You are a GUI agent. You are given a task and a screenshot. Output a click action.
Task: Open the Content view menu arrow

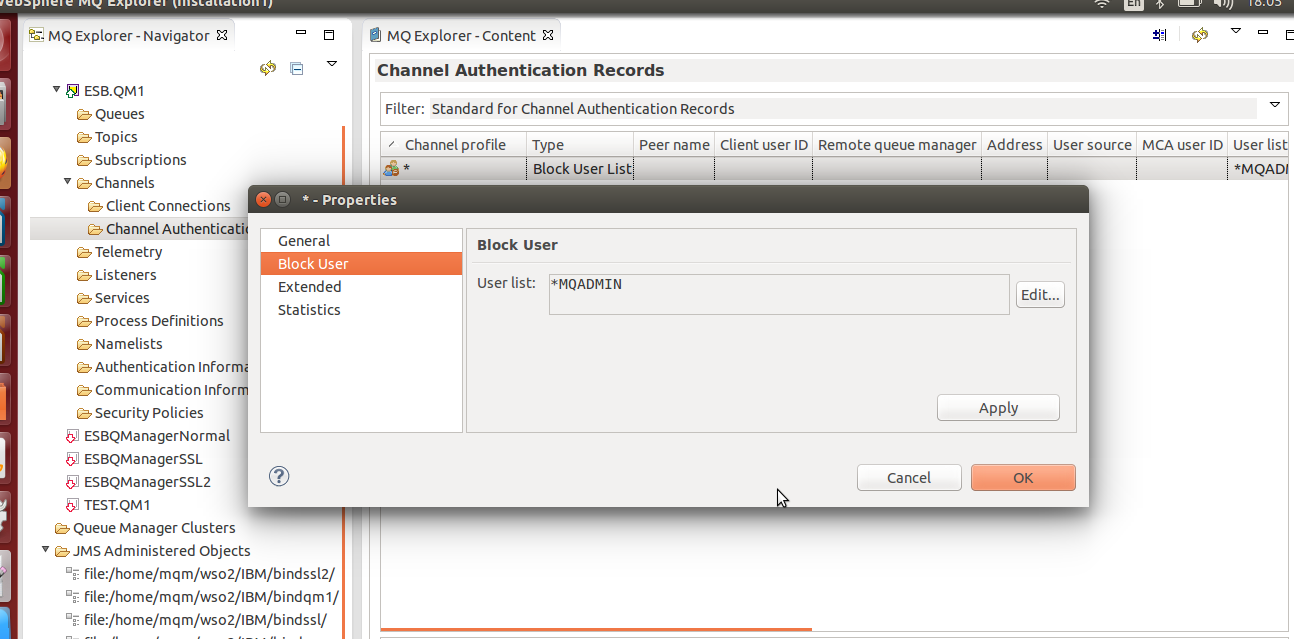click(1235, 32)
